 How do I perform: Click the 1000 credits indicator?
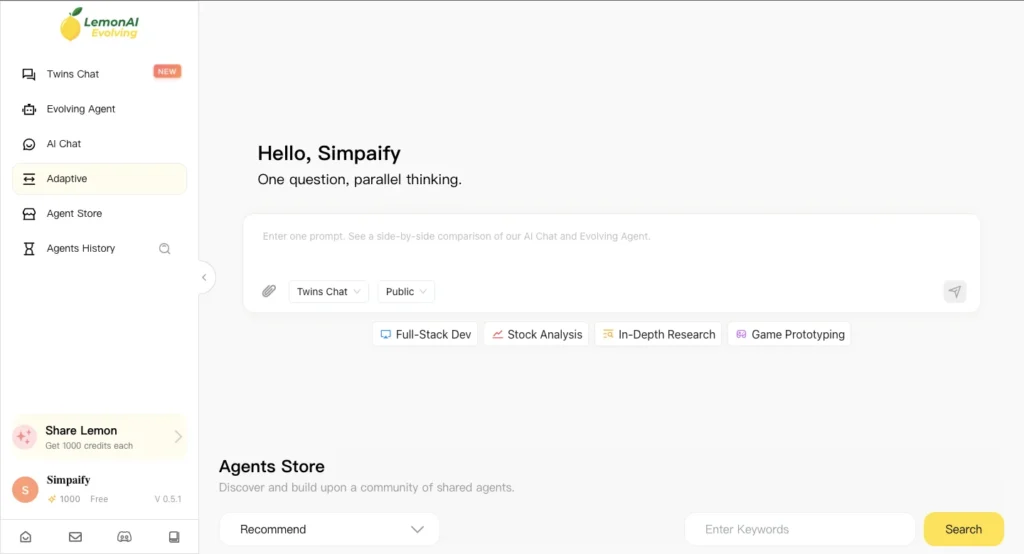[x=64, y=499]
